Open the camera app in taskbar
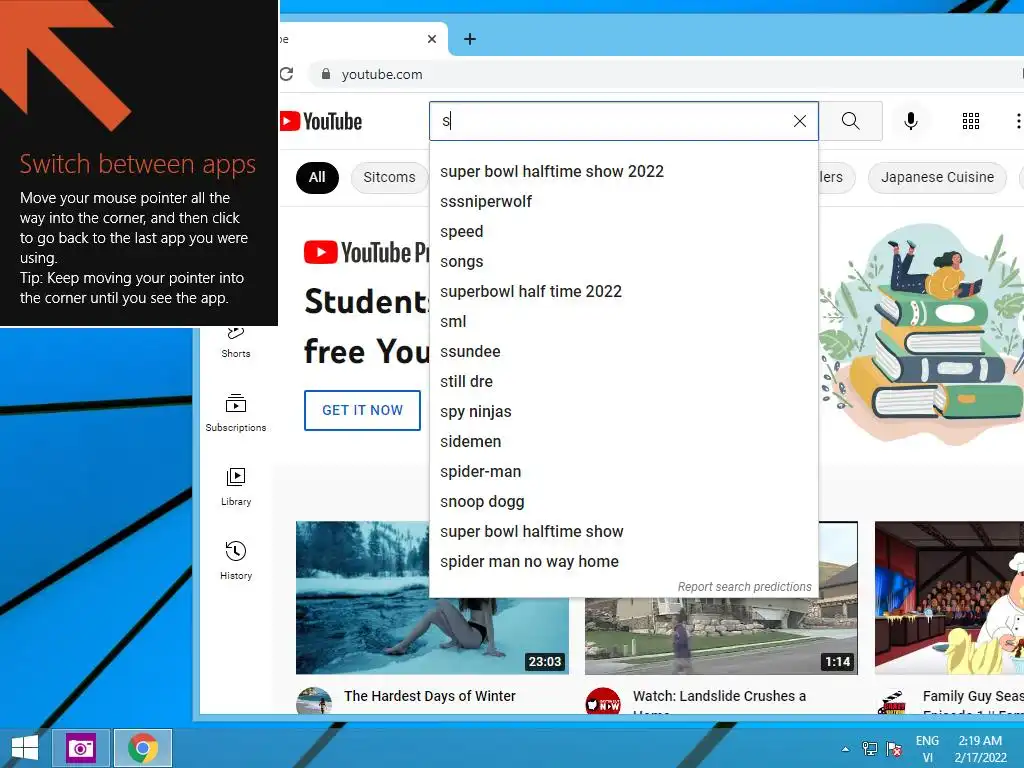 pos(80,748)
